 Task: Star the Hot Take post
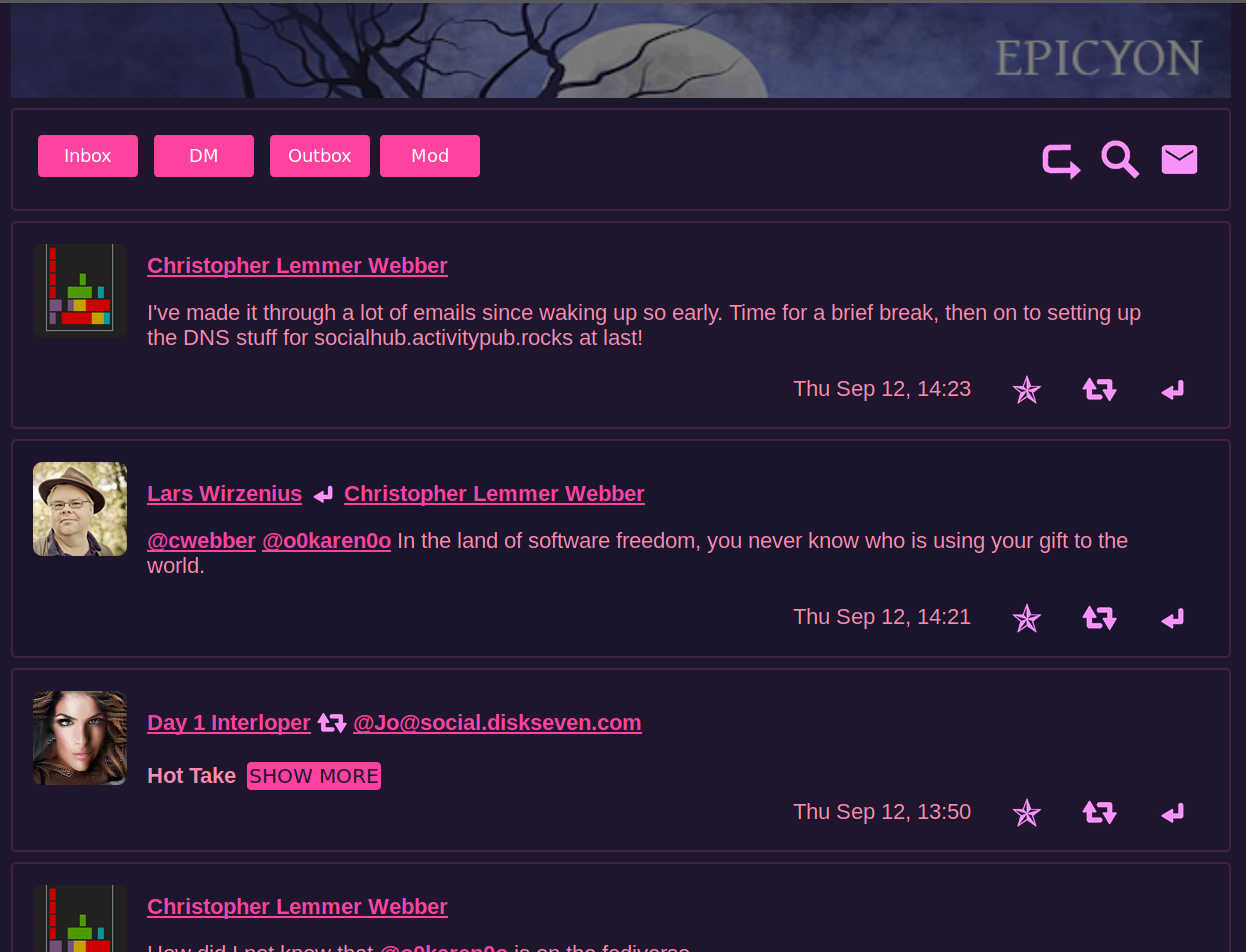pyautogui.click(x=1026, y=813)
